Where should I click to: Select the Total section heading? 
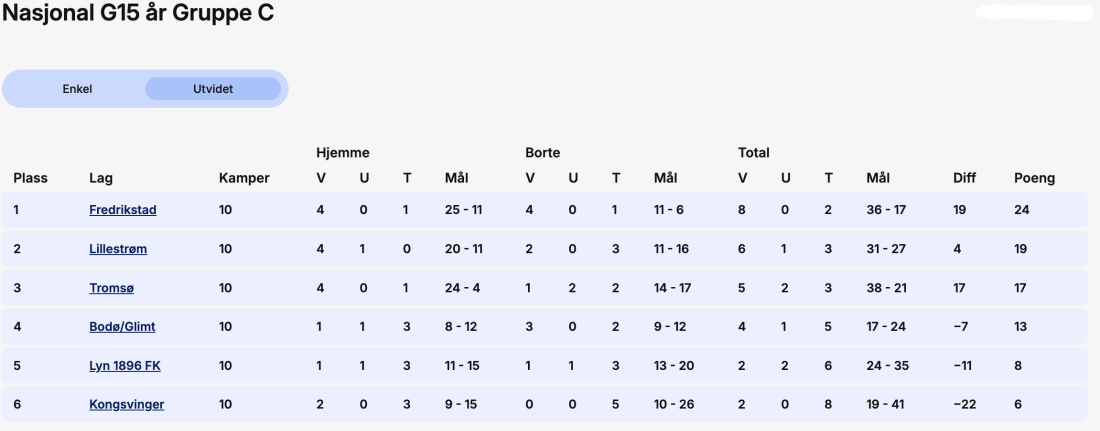pyautogui.click(x=753, y=153)
